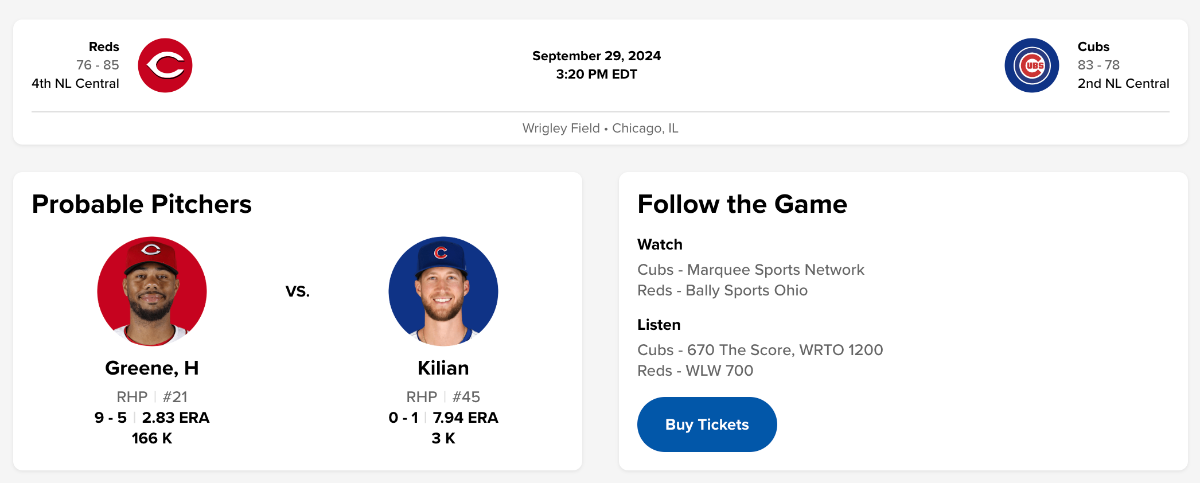This screenshot has height=483, width=1200.
Task: Click the Cincinnati Reds logo icon
Action: (x=165, y=65)
